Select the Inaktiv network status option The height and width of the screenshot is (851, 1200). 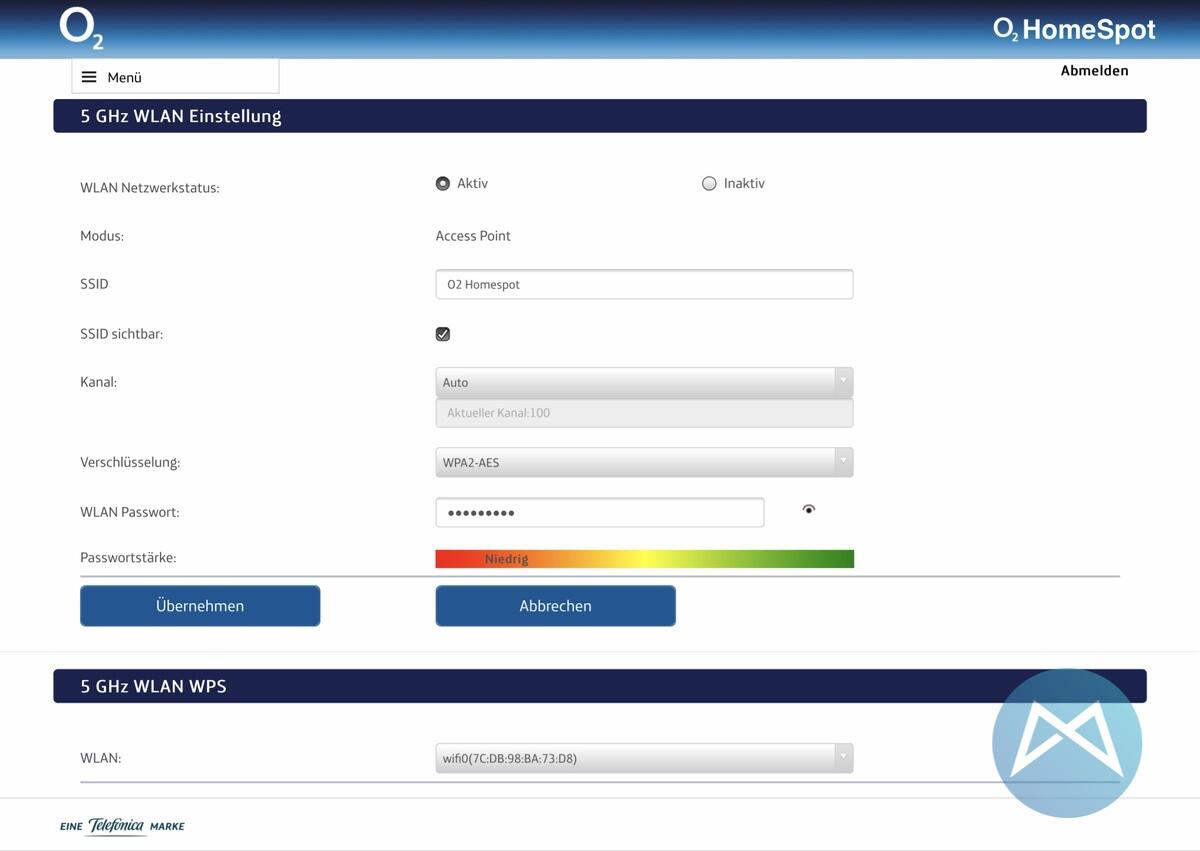coord(709,184)
